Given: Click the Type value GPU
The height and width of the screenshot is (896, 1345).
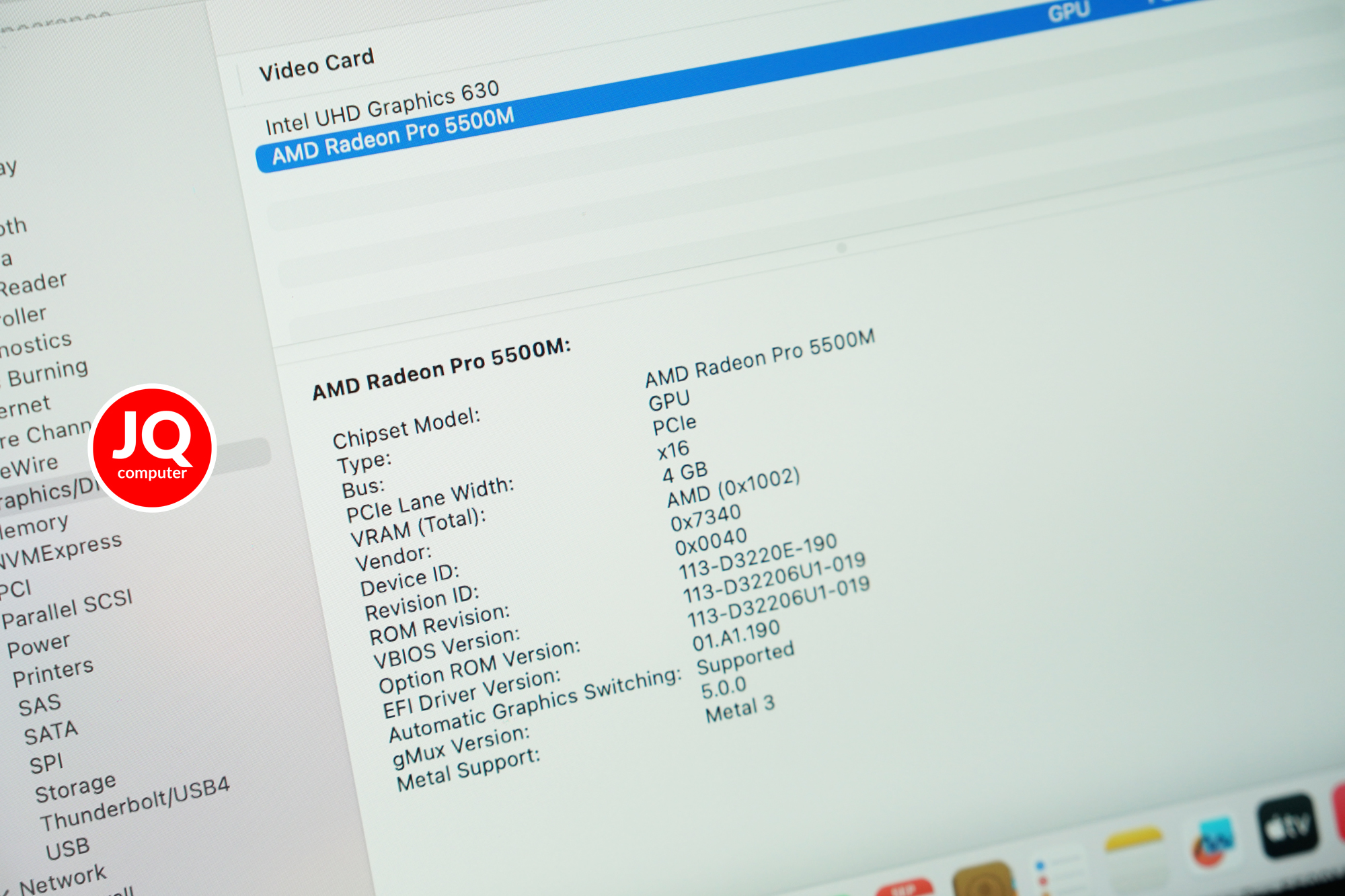Looking at the screenshot, I should (669, 401).
